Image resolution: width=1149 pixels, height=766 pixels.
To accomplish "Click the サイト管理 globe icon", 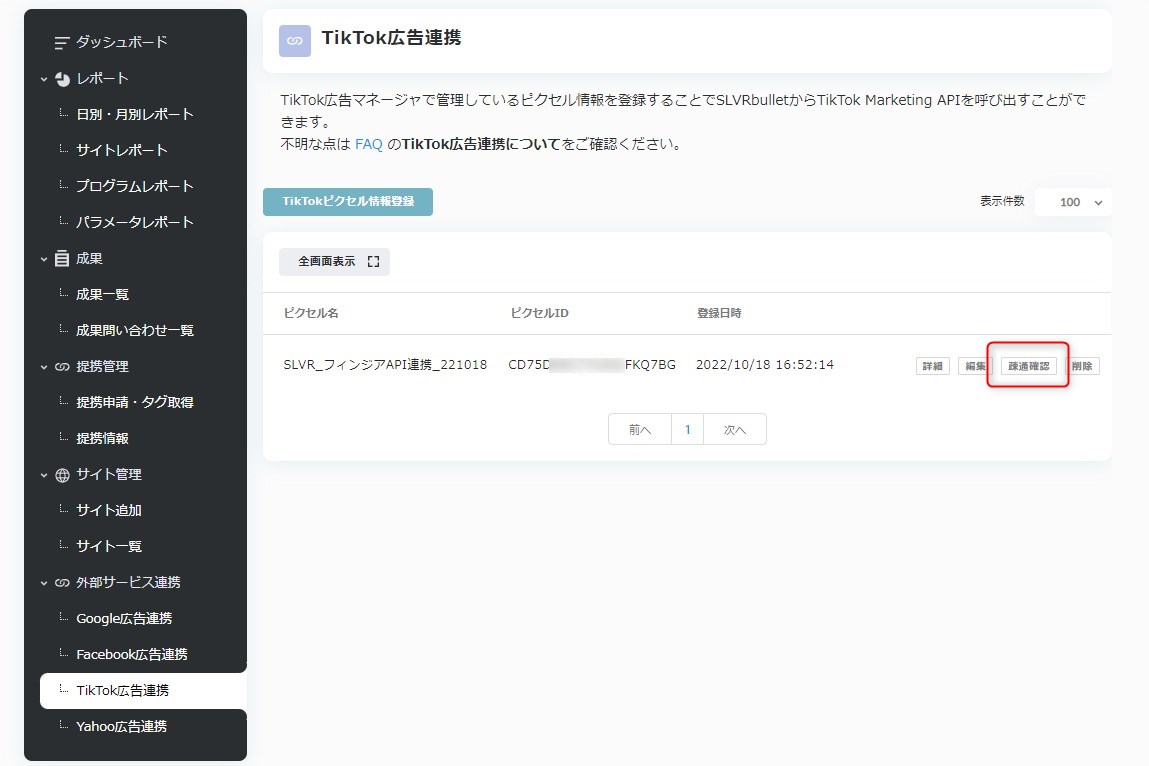I will [x=62, y=475].
